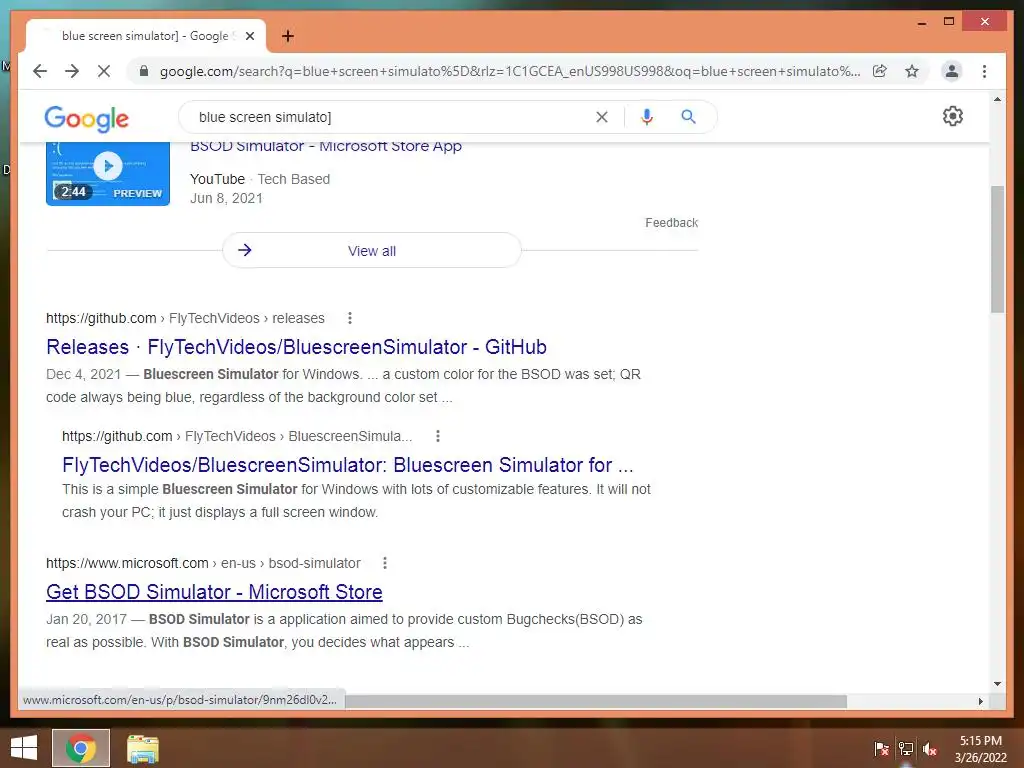
Task: Maximize the Chrome window
Action: click(949, 22)
